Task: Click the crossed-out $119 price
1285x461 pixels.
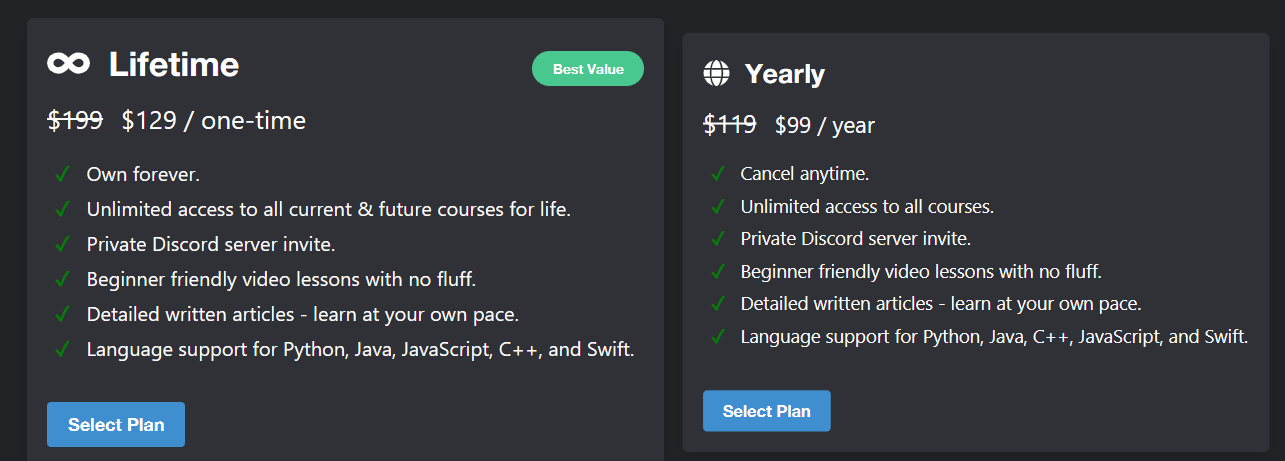Action: tap(730, 125)
